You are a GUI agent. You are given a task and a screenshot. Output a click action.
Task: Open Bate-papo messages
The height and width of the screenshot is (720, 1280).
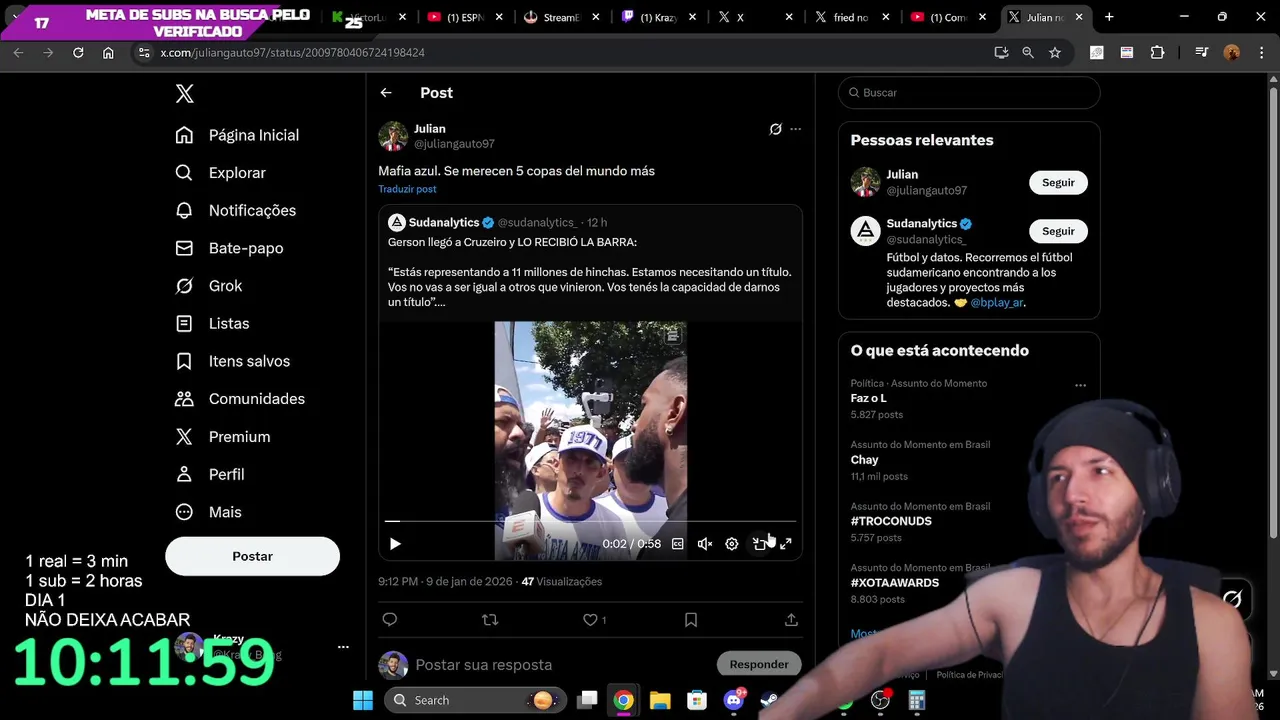(x=229, y=248)
